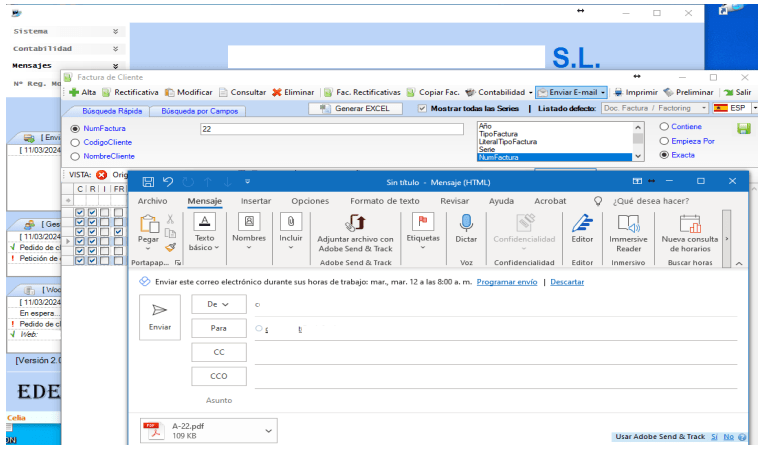Open the Opciones ribbon tab
764x452 pixels.
pos(310,201)
